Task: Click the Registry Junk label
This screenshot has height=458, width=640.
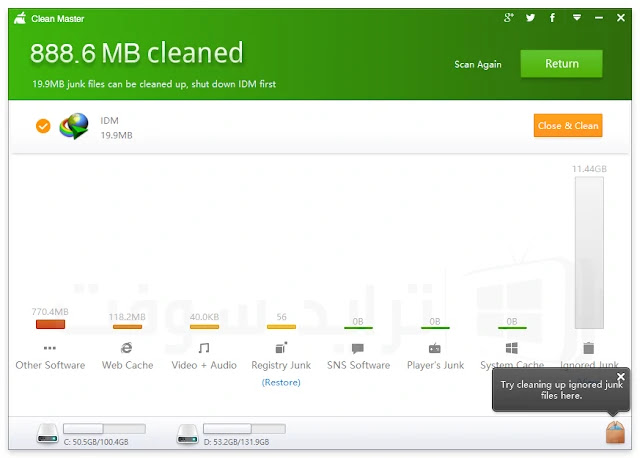Action: (281, 365)
